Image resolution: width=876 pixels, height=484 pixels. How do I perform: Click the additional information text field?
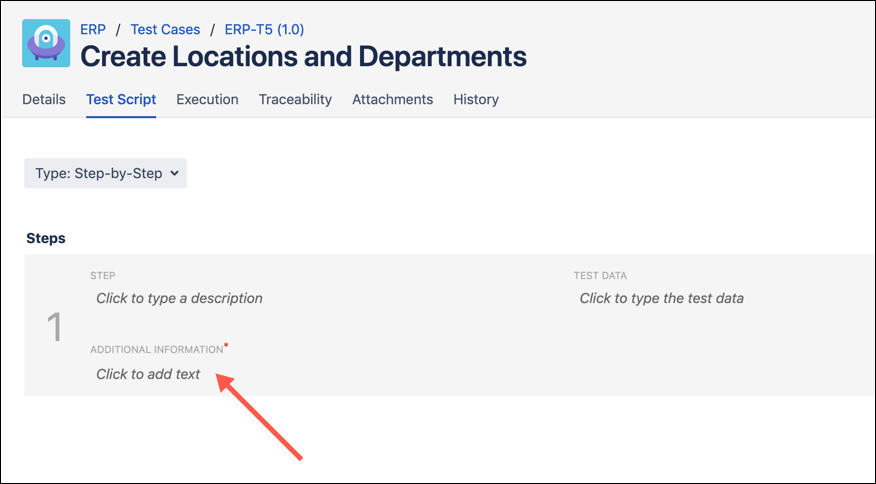click(x=148, y=374)
